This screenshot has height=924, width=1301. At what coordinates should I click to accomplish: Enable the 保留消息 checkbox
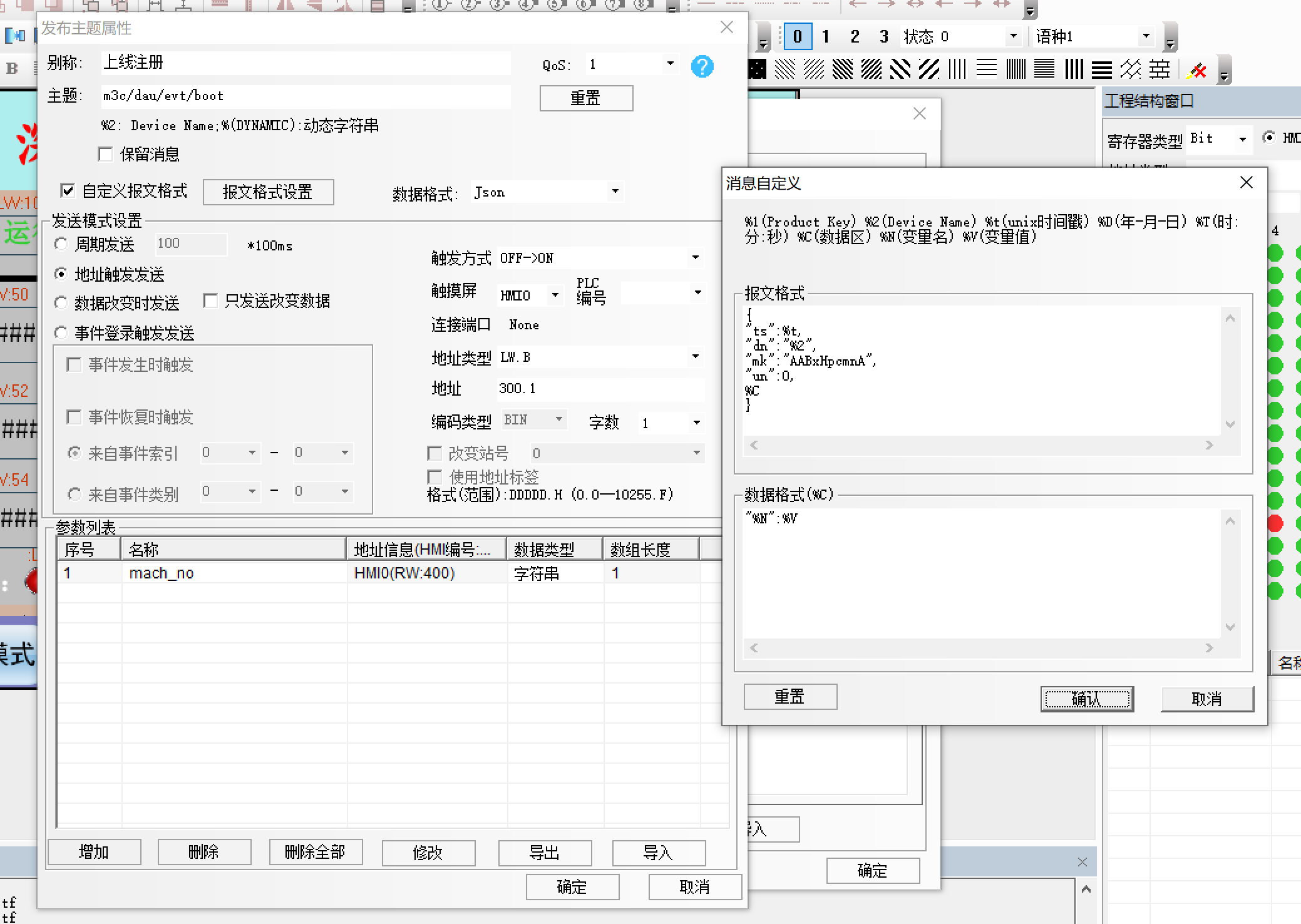pyautogui.click(x=105, y=154)
